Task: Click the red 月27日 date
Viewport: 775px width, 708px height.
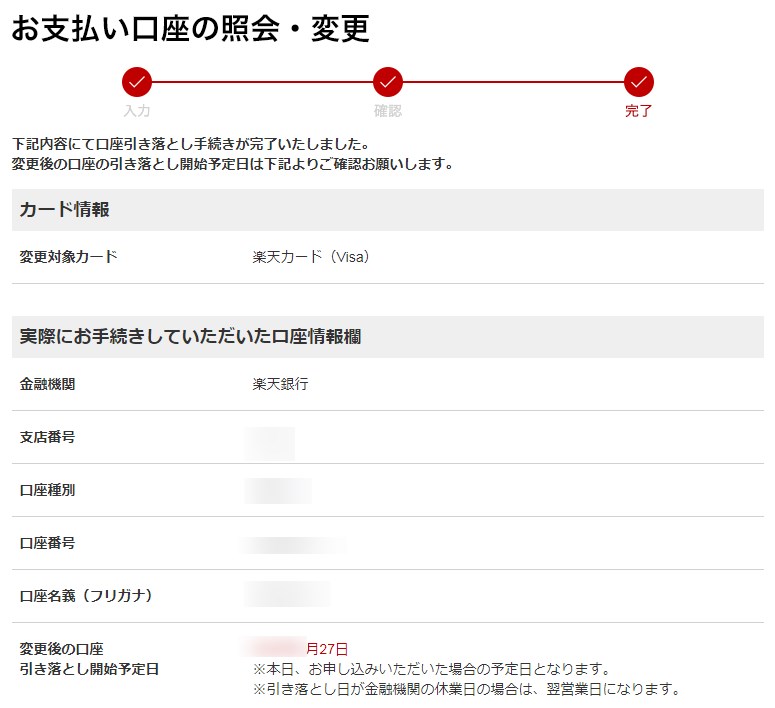Action: pyautogui.click(x=327, y=649)
